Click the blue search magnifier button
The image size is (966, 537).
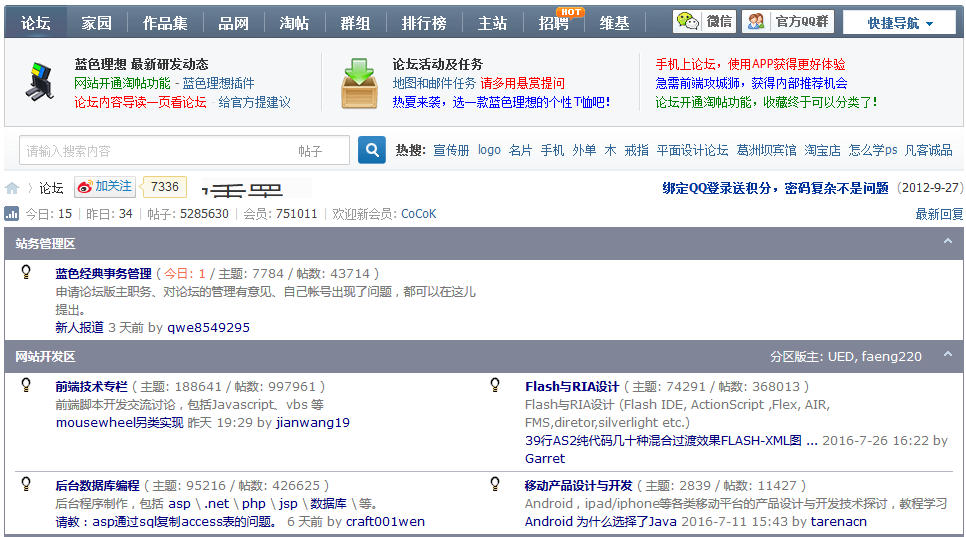[372, 150]
